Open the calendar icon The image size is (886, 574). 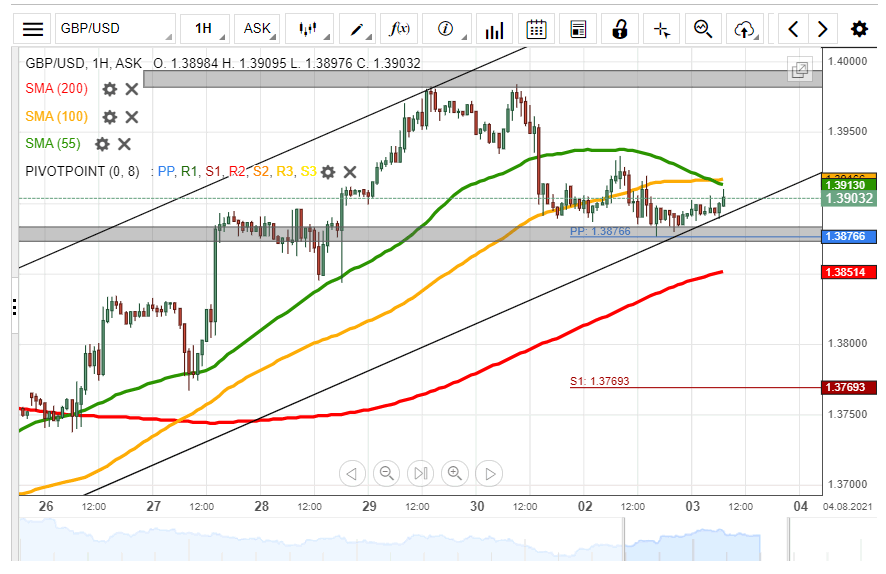point(536,29)
